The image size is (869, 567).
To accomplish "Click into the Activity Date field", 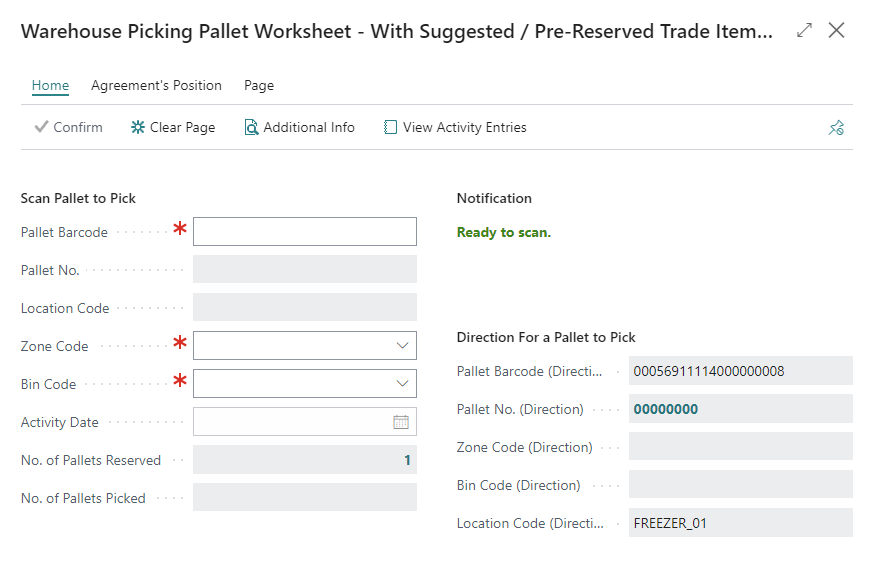I will click(x=290, y=422).
